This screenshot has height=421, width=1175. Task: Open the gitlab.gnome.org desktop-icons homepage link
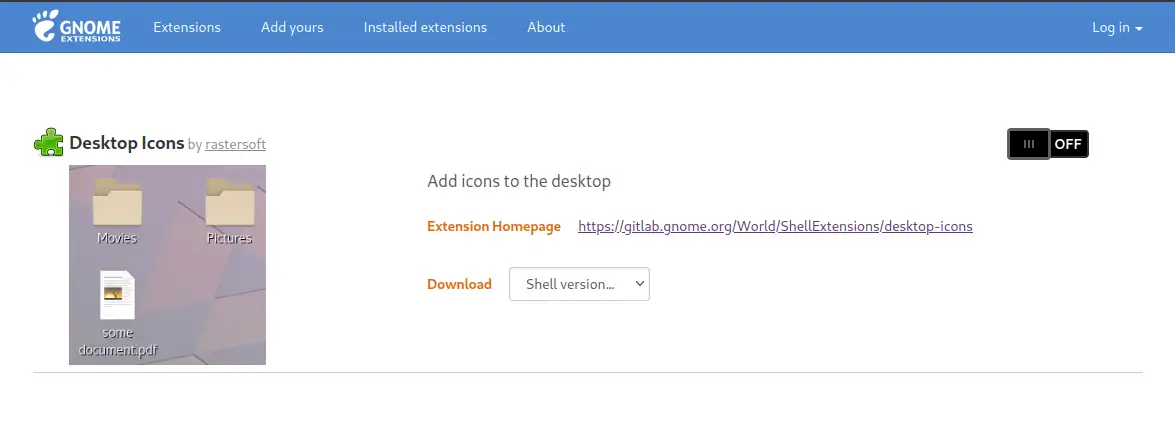point(775,226)
